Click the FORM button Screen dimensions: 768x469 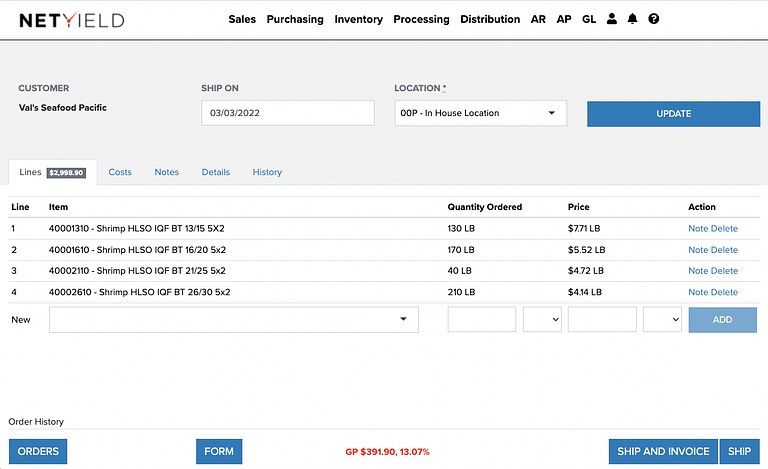tap(219, 451)
